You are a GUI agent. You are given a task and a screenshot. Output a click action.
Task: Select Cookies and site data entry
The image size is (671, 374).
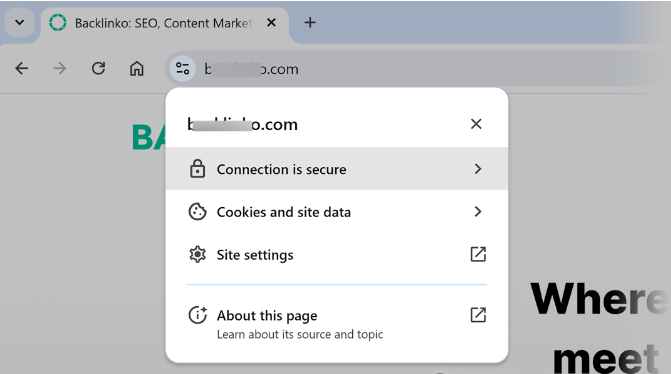coord(337,212)
